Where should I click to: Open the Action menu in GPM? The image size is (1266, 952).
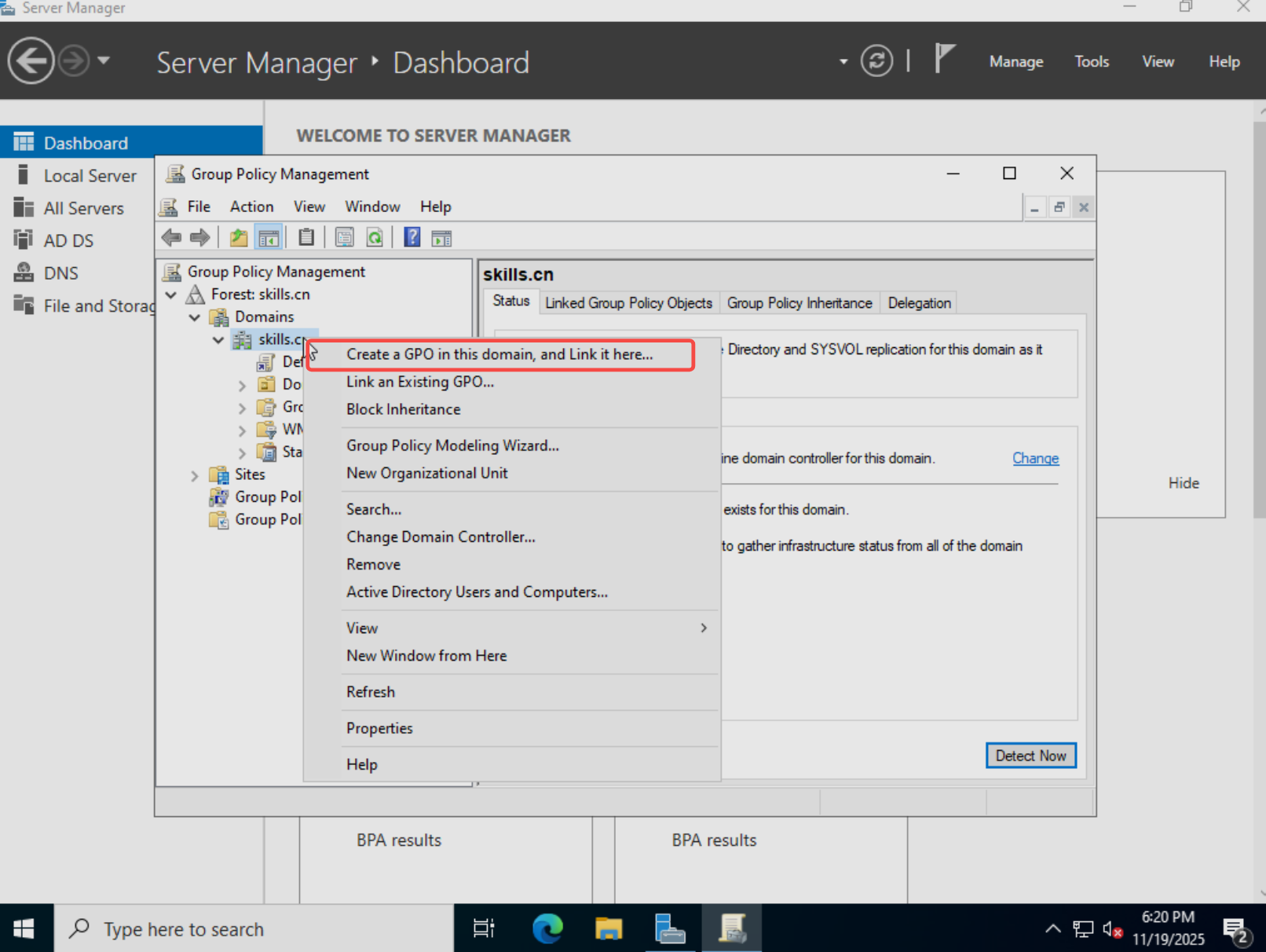251,207
